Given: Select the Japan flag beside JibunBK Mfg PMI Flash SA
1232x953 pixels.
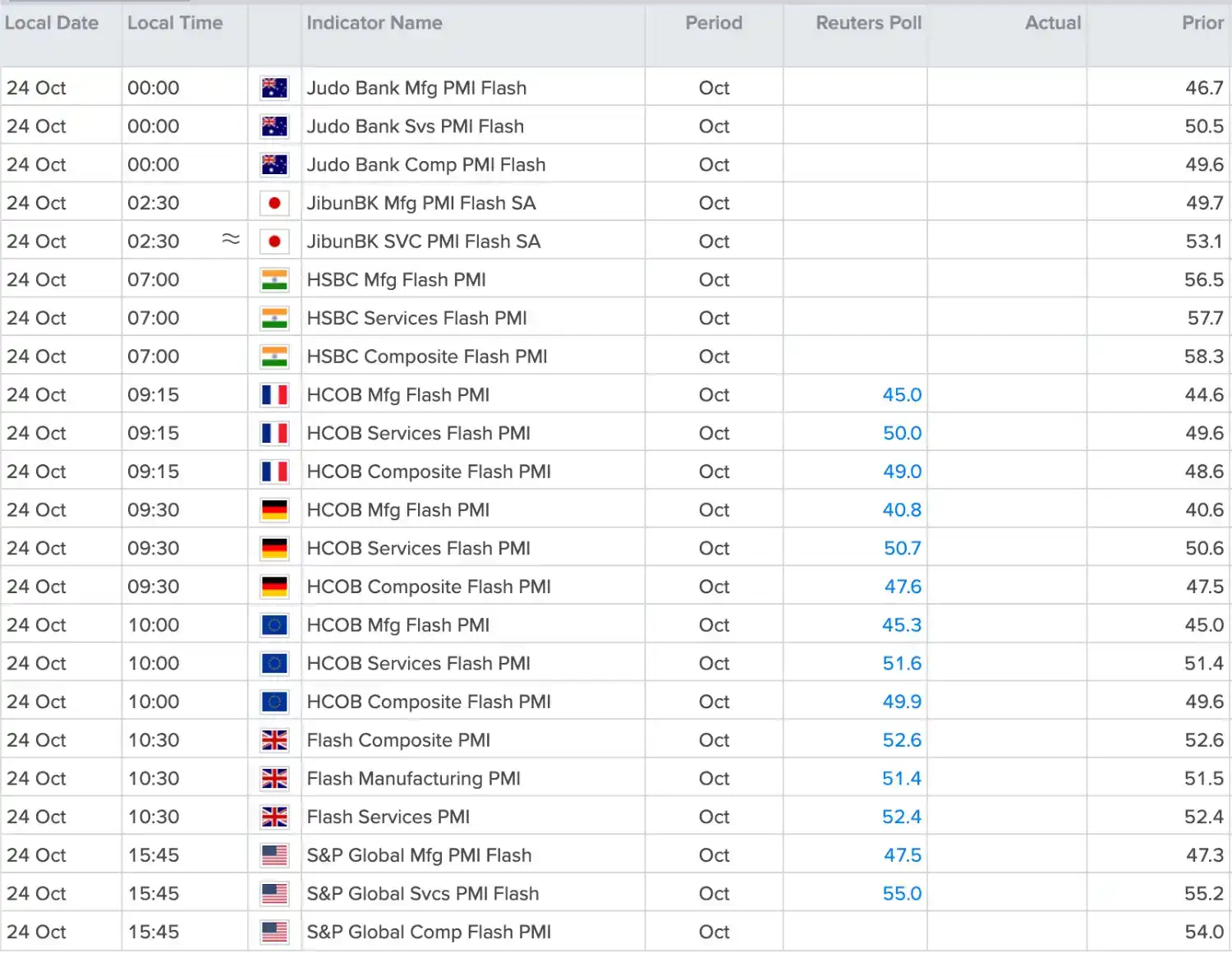Looking at the screenshot, I should 274,203.
